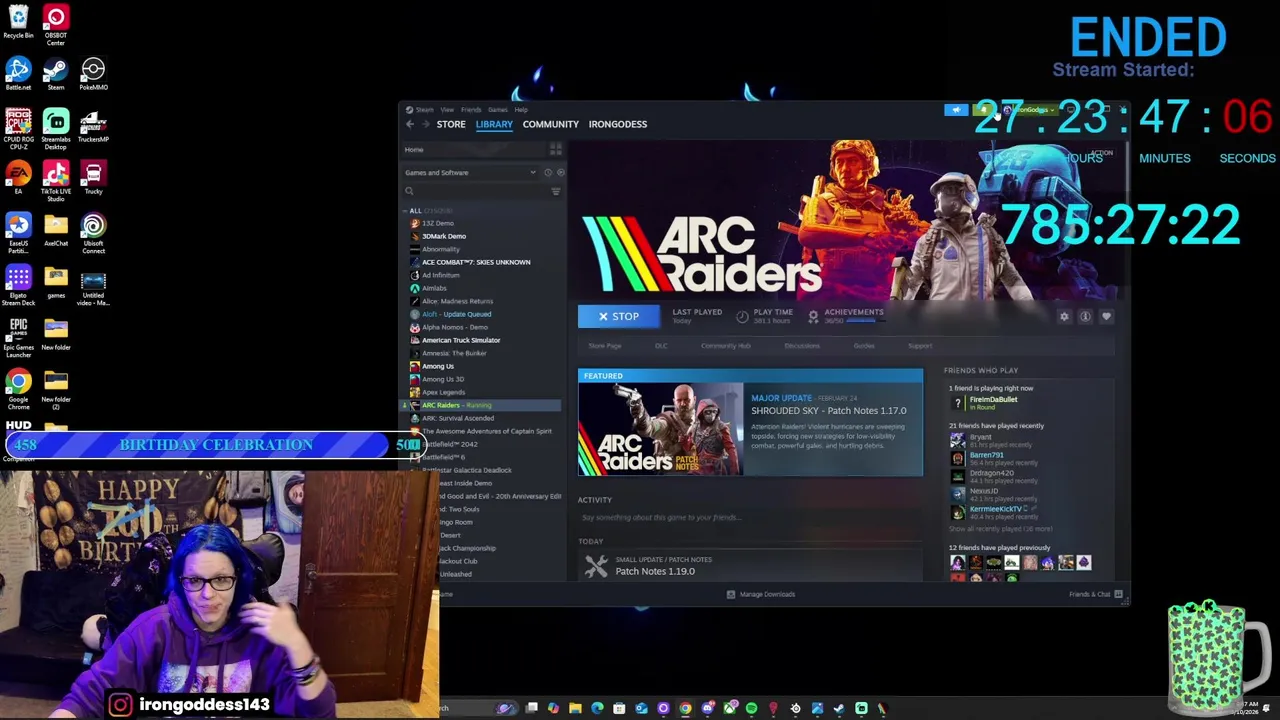Switch the library to grid collections view

pos(556,149)
